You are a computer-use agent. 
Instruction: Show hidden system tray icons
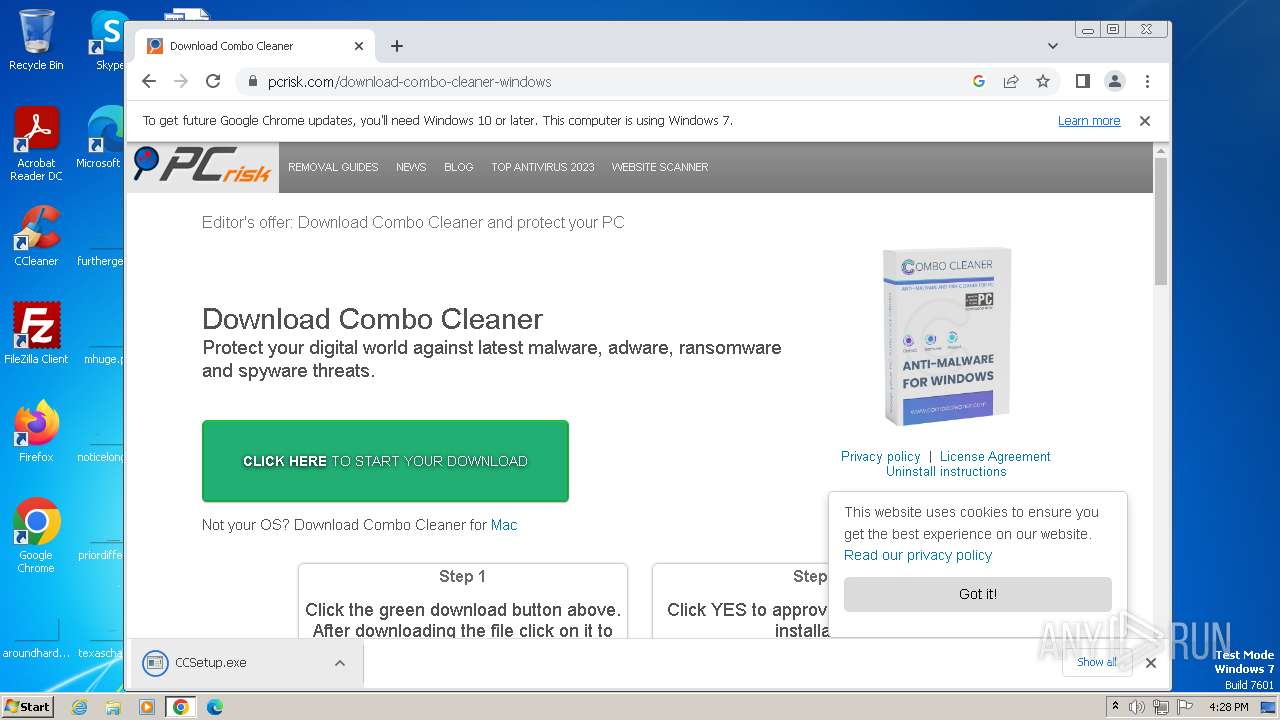point(1116,707)
